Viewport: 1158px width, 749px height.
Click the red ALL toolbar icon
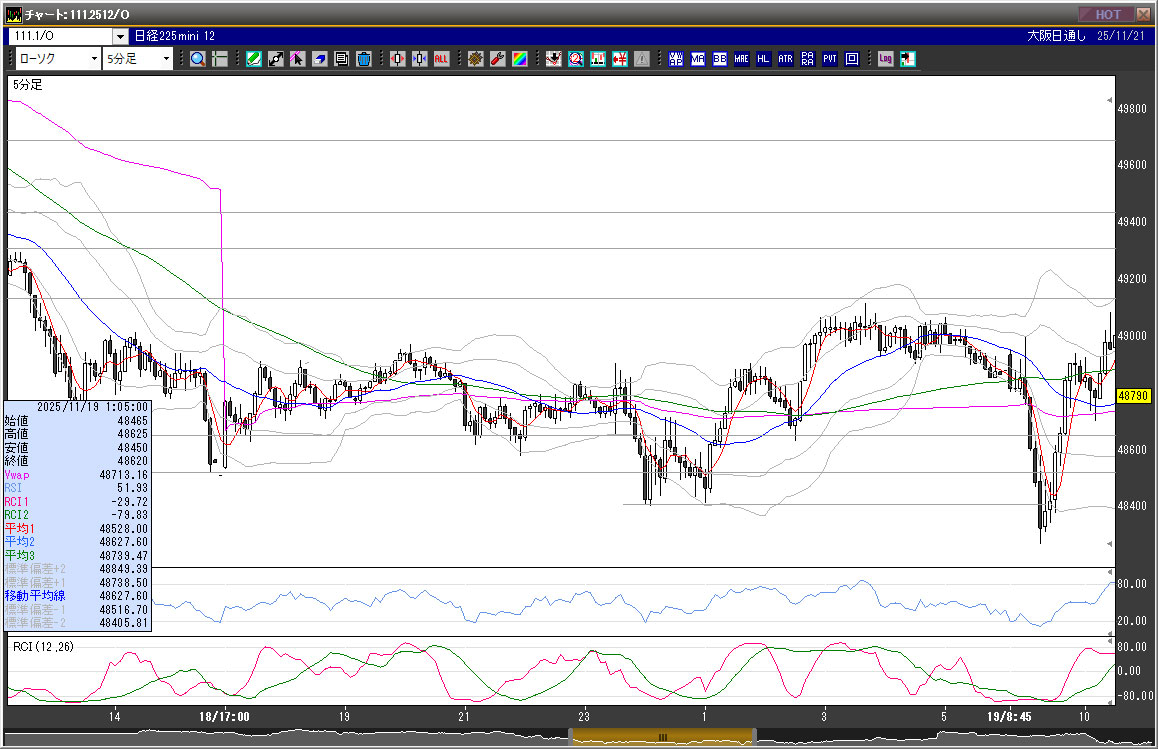coord(441,59)
